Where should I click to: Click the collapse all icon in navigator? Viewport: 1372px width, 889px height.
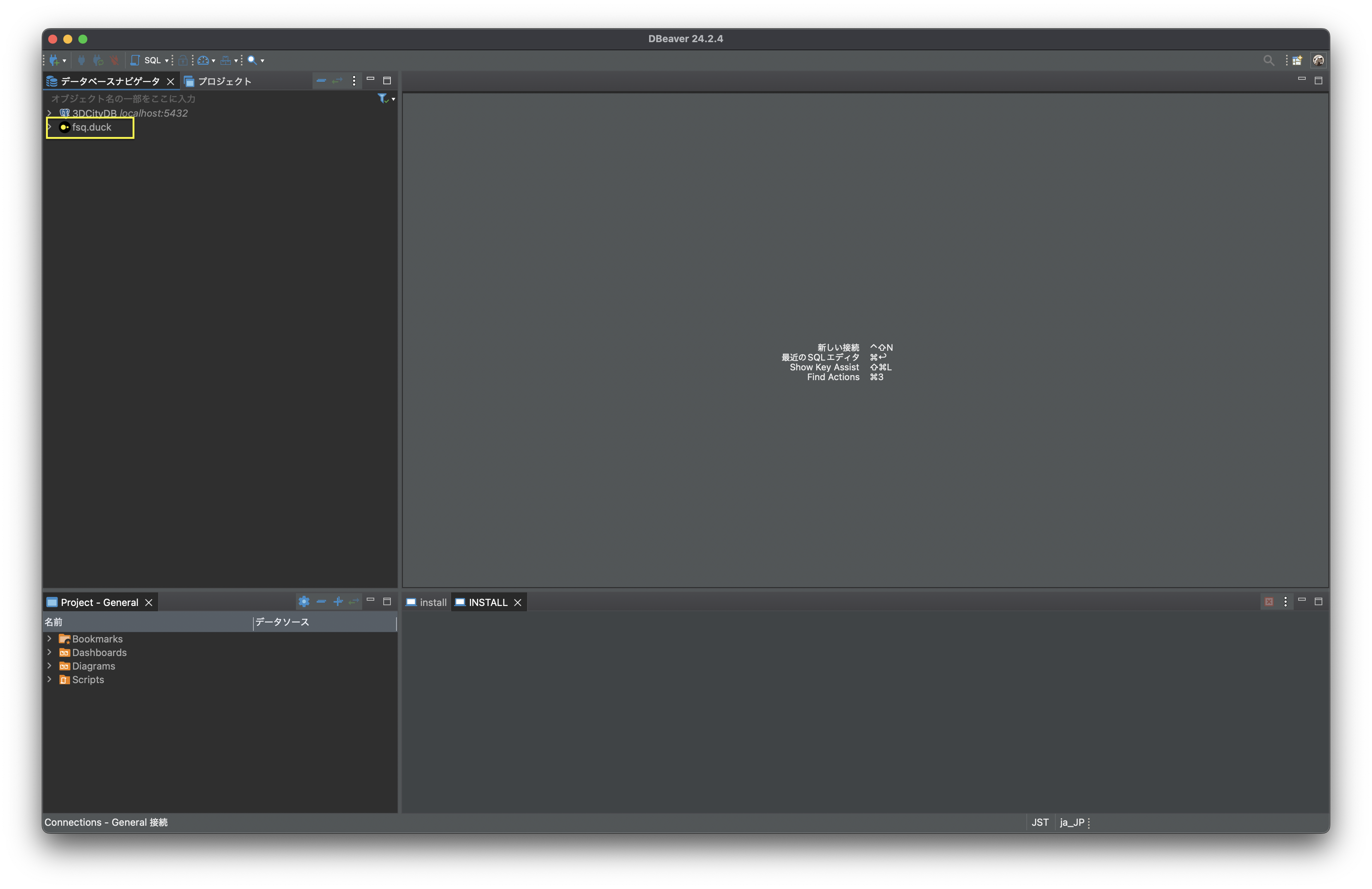(x=321, y=81)
